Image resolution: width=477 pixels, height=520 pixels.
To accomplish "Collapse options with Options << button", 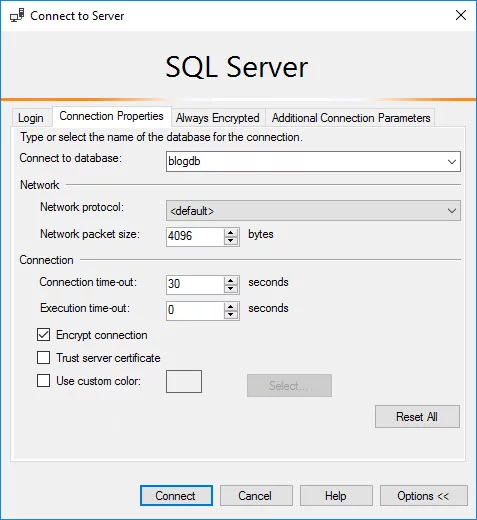I will [424, 496].
